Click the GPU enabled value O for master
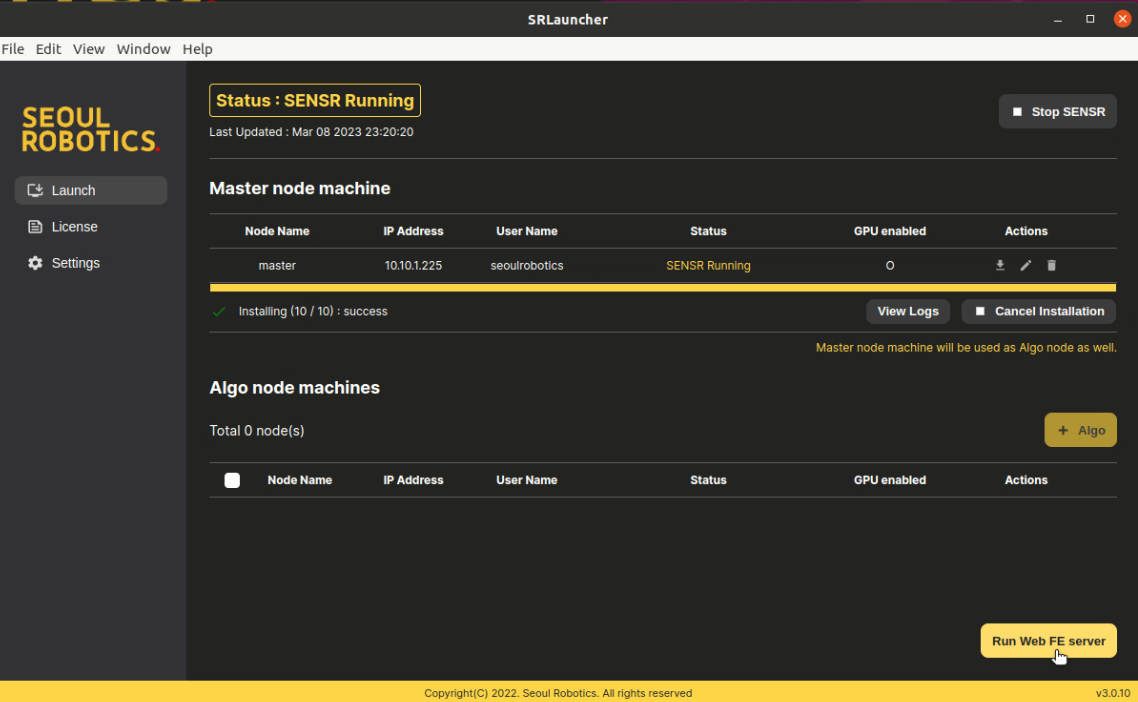 pyautogui.click(x=890, y=266)
